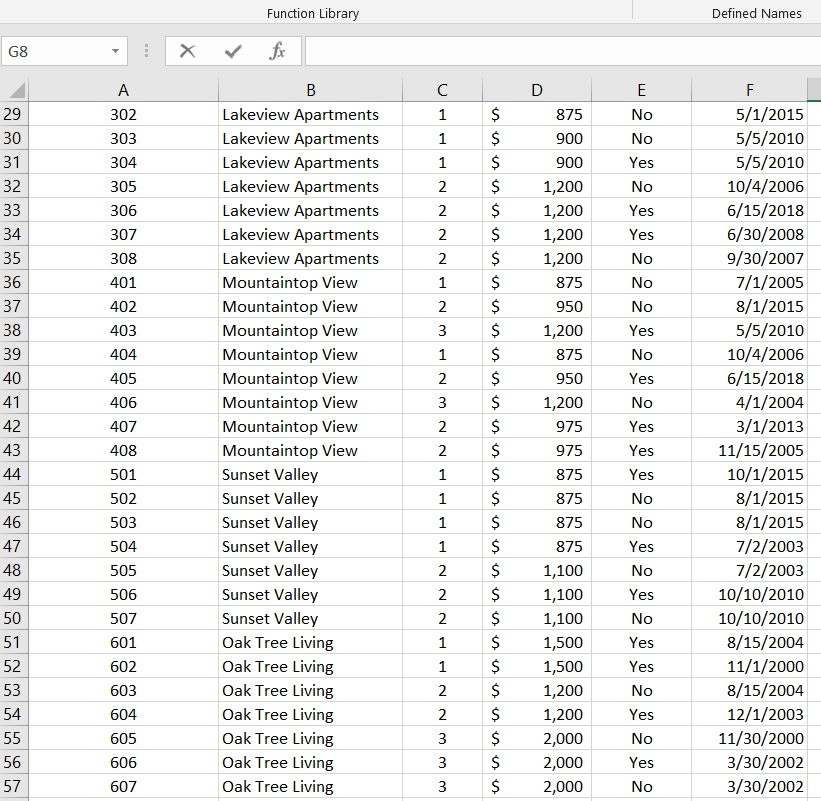Click date cell 3/1/2013
This screenshot has height=801, width=821.
750,426
